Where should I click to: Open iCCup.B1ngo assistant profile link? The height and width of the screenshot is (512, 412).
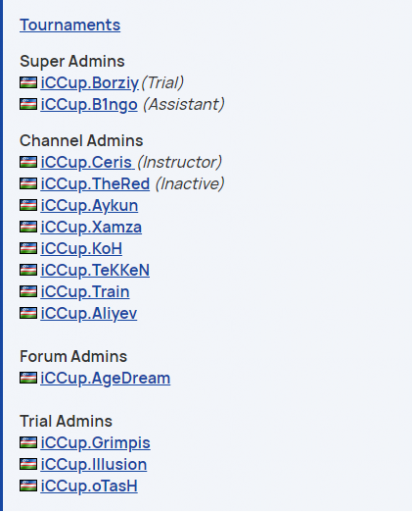pyautogui.click(x=89, y=104)
